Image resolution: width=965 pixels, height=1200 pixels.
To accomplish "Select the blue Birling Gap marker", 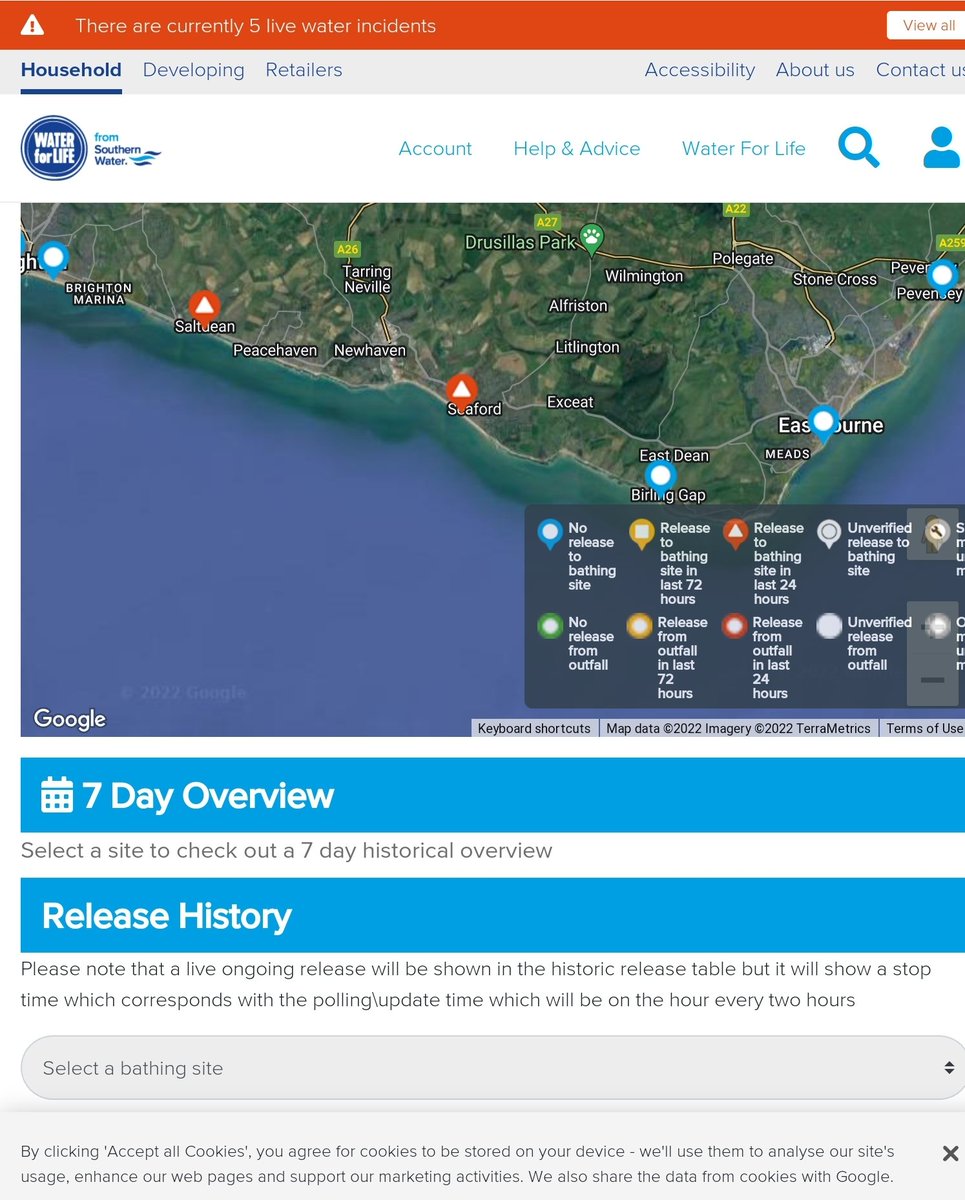I will click(660, 478).
